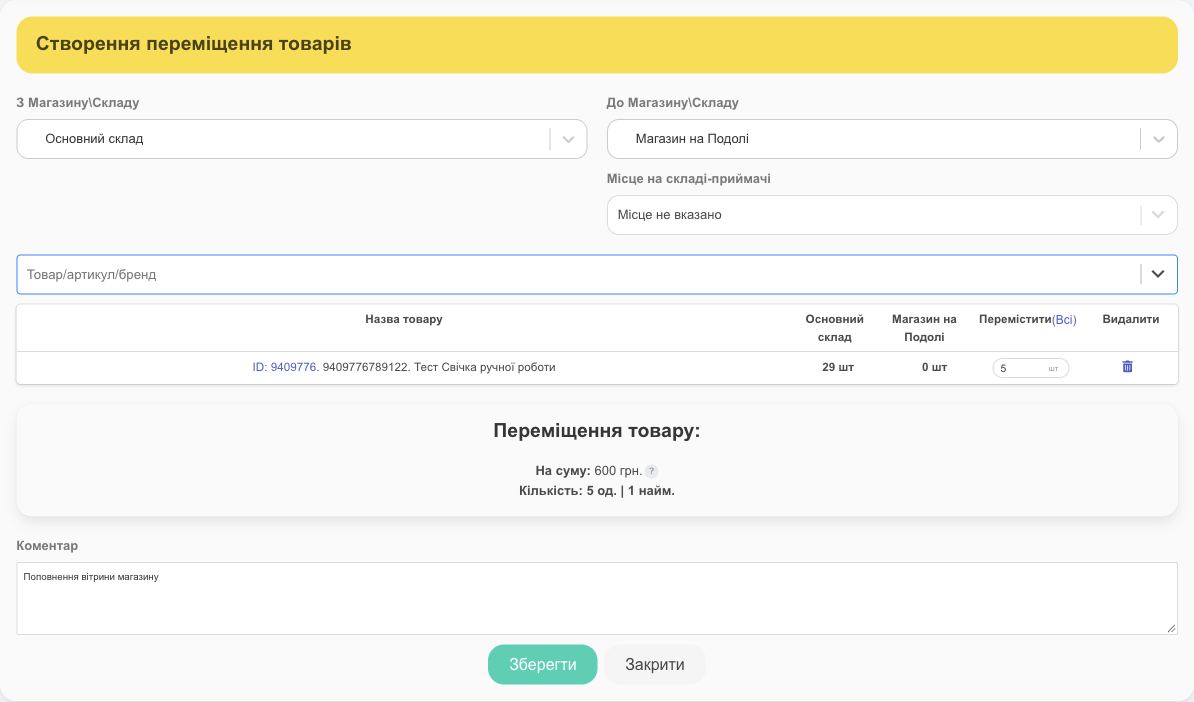
Task: Expand the source warehouse chevron for Основний склад
Action: pyautogui.click(x=568, y=139)
